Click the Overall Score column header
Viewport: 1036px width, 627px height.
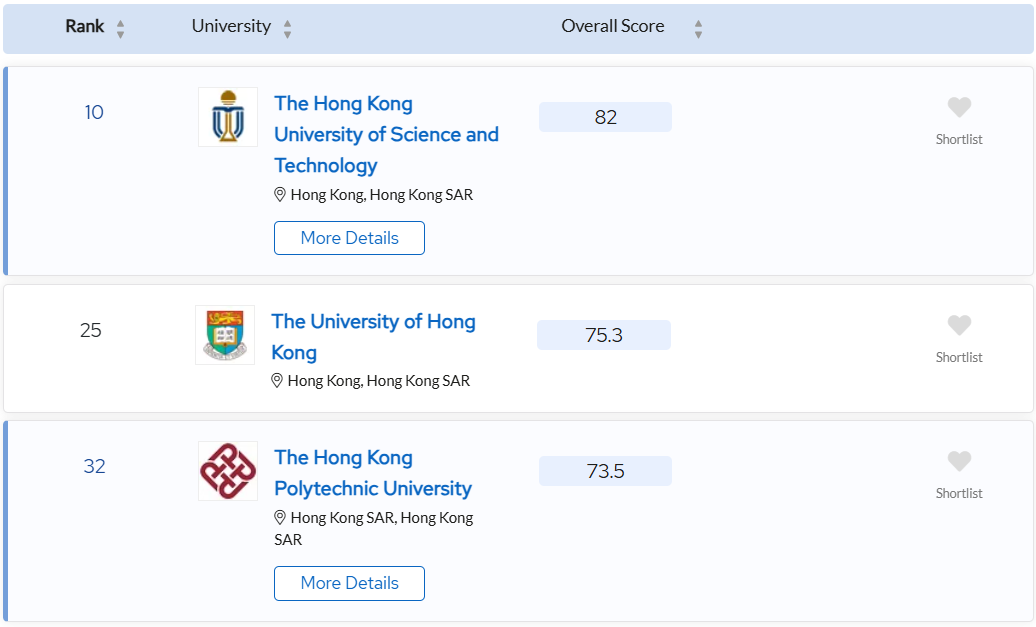[613, 26]
